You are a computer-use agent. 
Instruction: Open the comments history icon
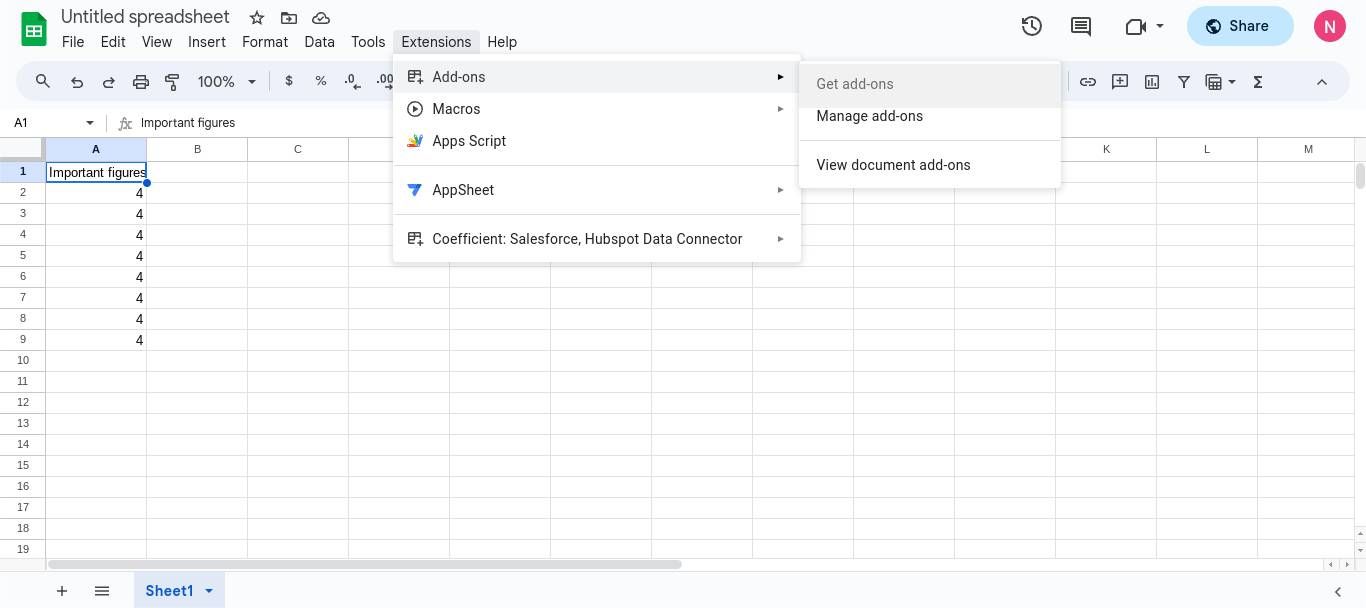coord(1080,27)
